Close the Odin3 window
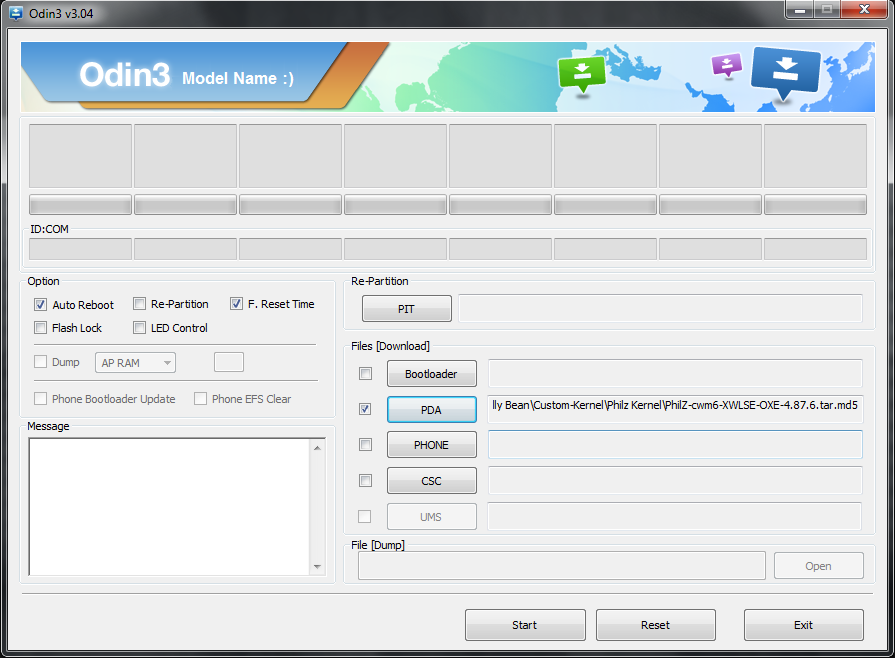The width and height of the screenshot is (895, 658). pos(864,10)
